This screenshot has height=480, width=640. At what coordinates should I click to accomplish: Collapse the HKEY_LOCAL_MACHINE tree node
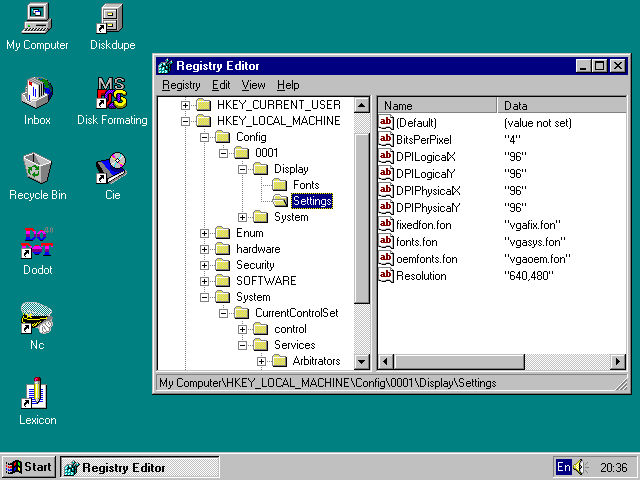(186, 121)
